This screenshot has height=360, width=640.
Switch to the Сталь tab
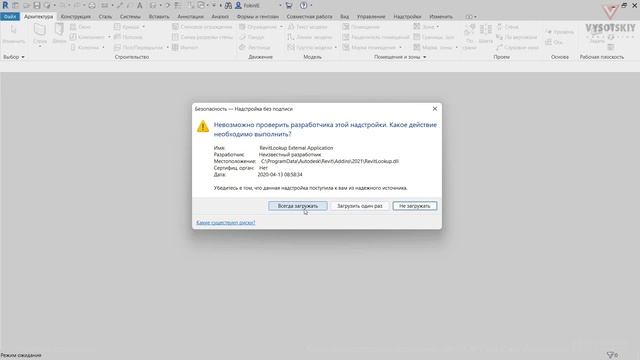(x=105, y=17)
